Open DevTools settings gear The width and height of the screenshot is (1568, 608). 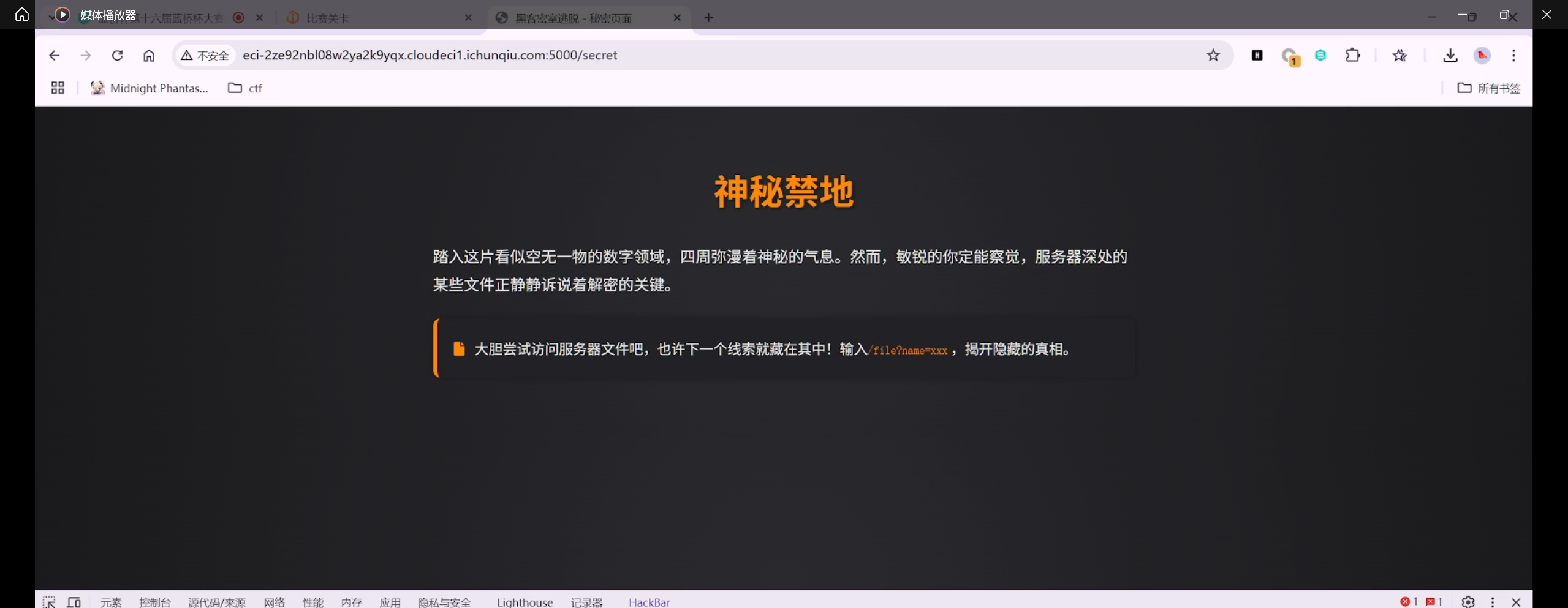click(x=1468, y=602)
